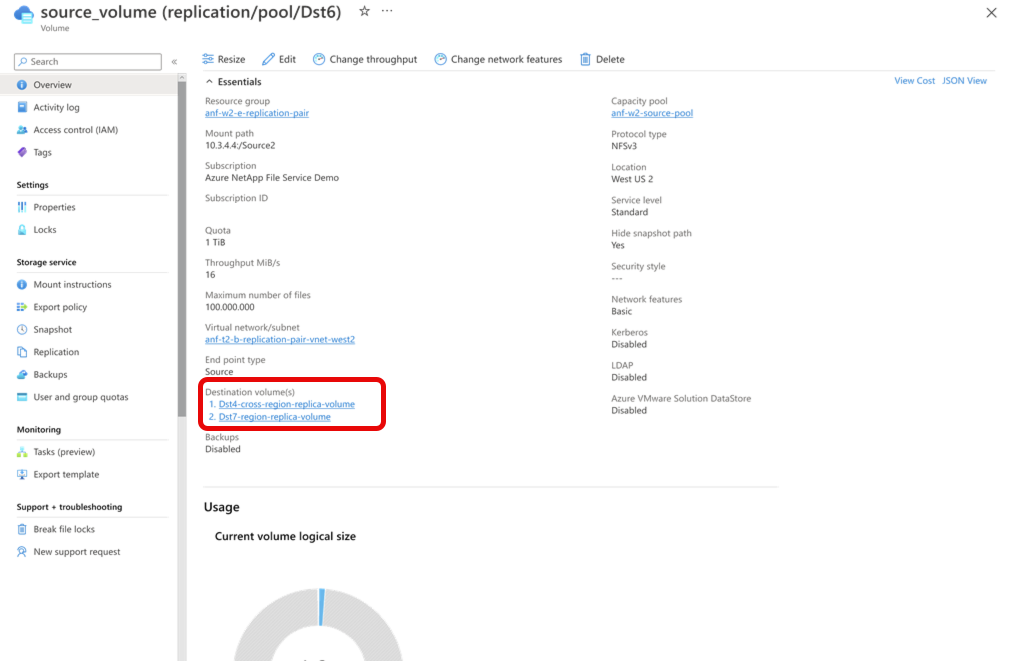Click the Change throughput button label

(373, 59)
